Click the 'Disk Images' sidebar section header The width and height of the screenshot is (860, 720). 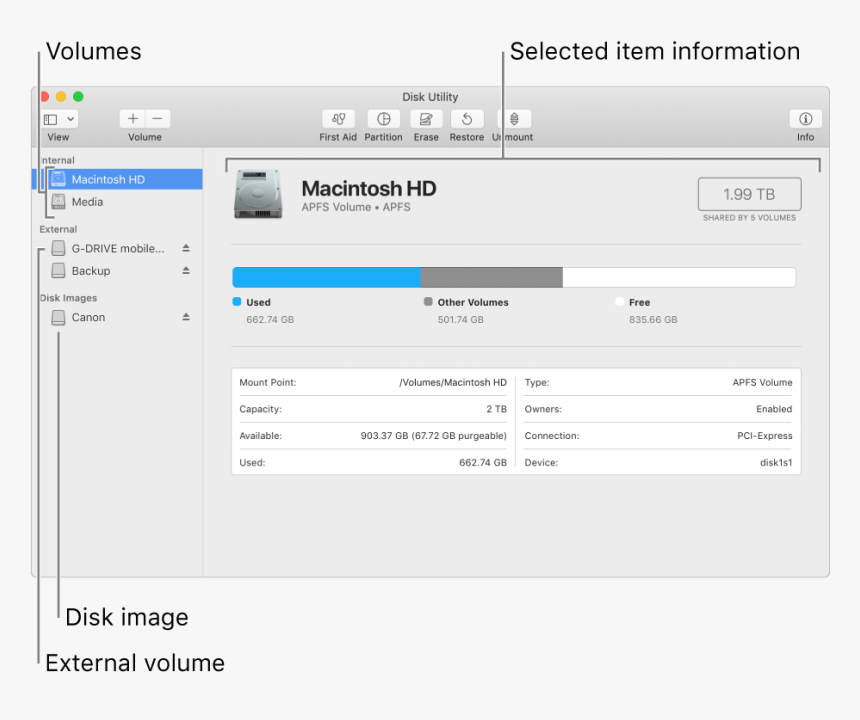[69, 298]
